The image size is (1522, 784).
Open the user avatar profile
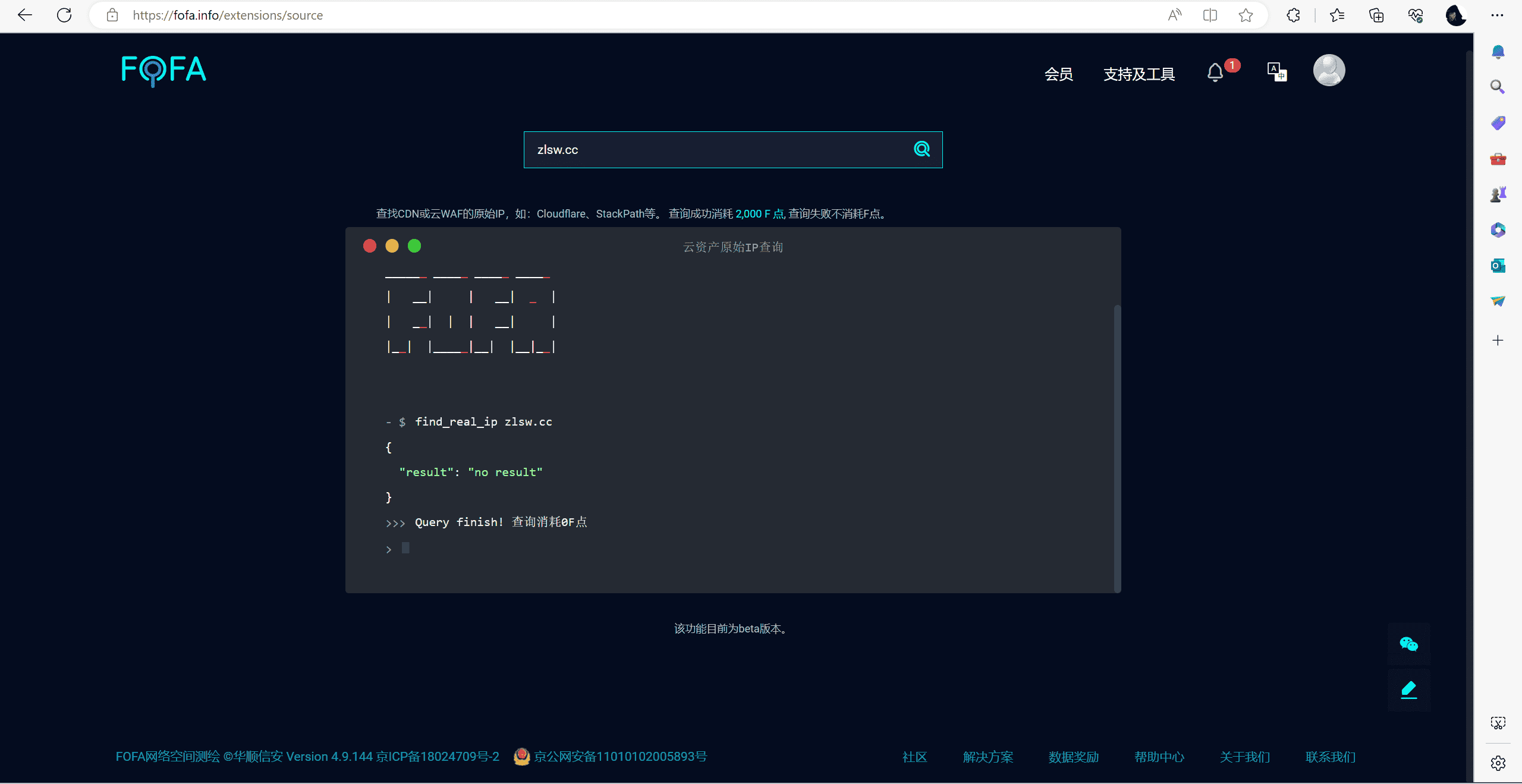(x=1329, y=71)
